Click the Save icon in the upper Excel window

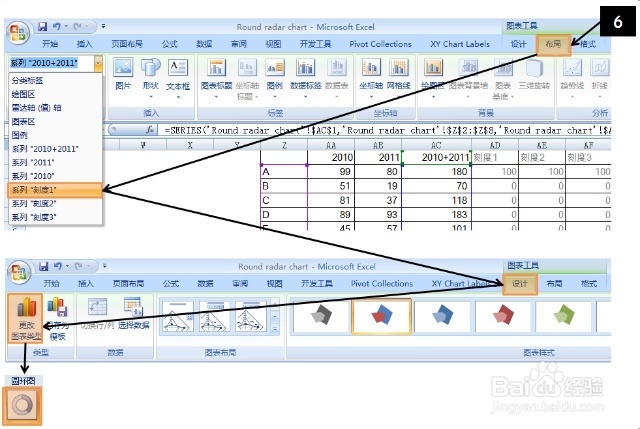tap(42, 27)
